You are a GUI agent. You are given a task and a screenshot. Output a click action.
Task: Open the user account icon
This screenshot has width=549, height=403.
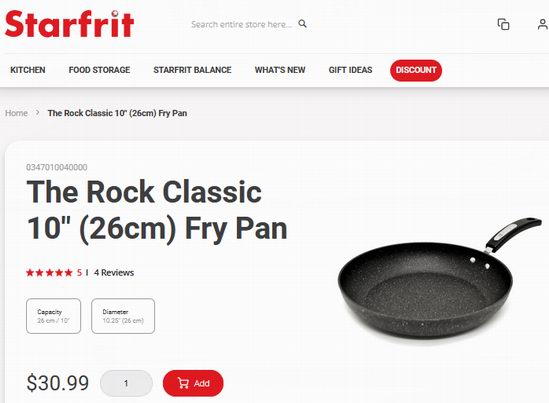[x=543, y=24]
